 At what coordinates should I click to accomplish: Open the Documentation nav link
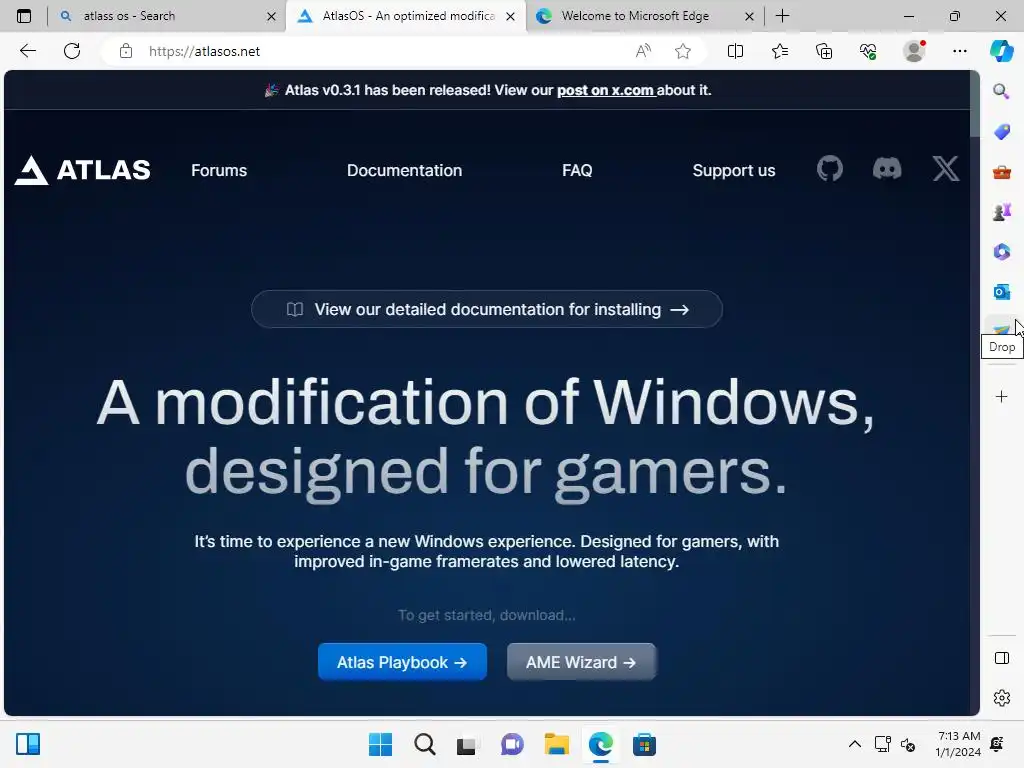tap(404, 170)
